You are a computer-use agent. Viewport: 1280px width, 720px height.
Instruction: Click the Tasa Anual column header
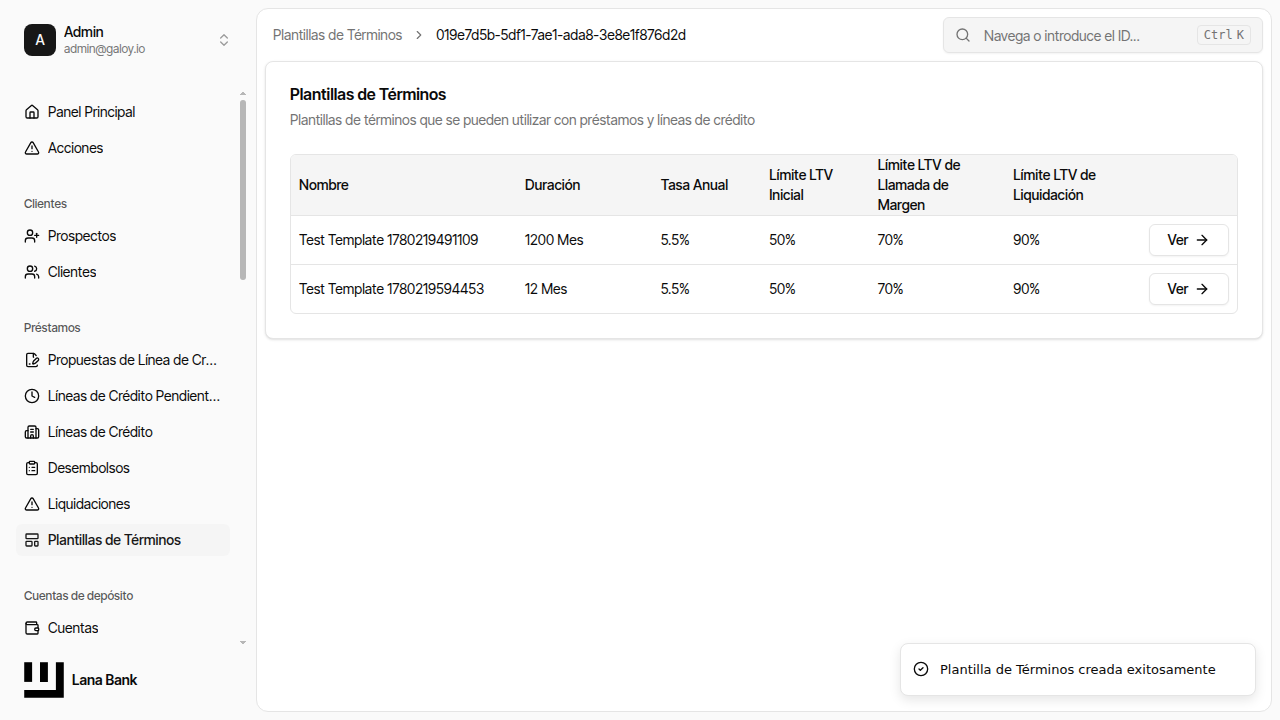click(x=694, y=185)
